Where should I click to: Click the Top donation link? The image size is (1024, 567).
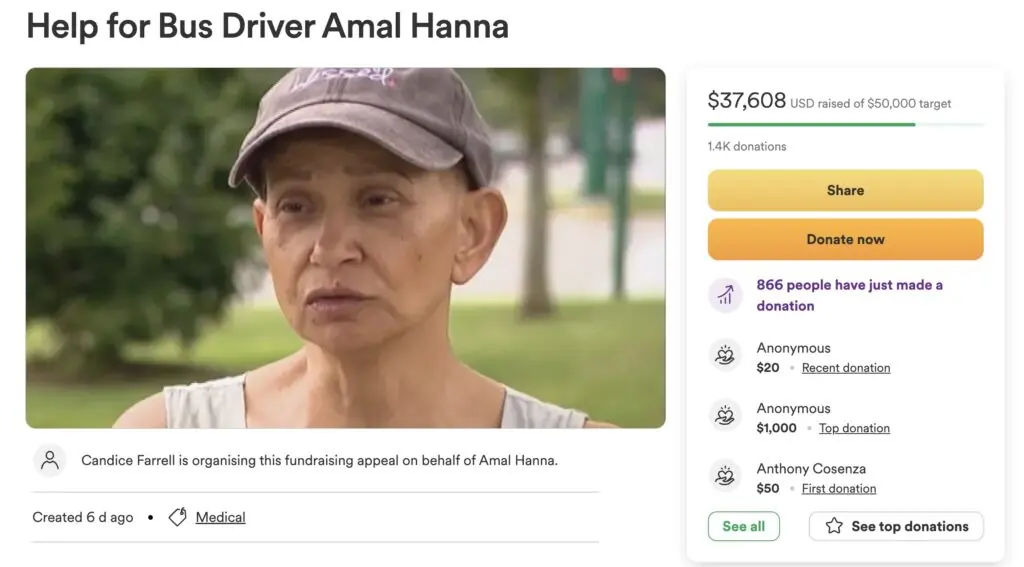pos(854,428)
